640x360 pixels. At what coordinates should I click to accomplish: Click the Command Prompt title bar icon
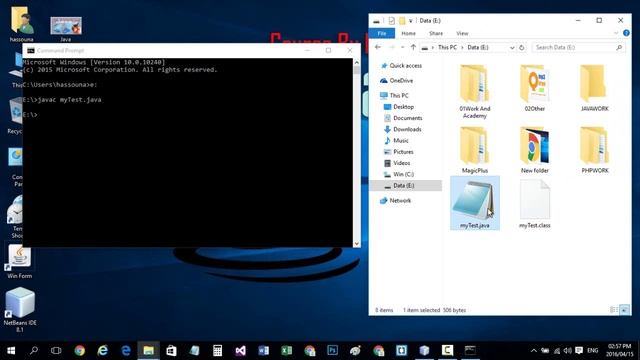(x=31, y=51)
